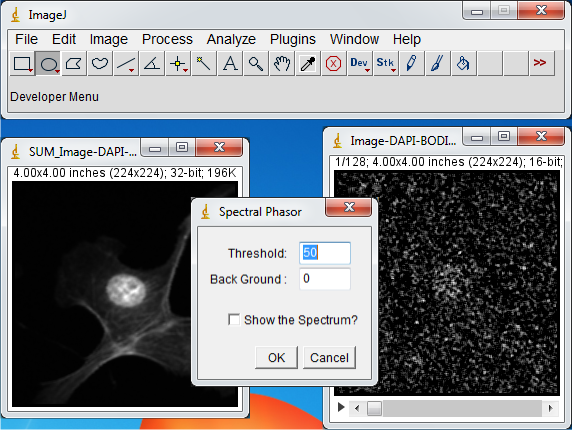This screenshot has height=430, width=572.
Task: Select the Oval selection tool
Action: point(49,64)
